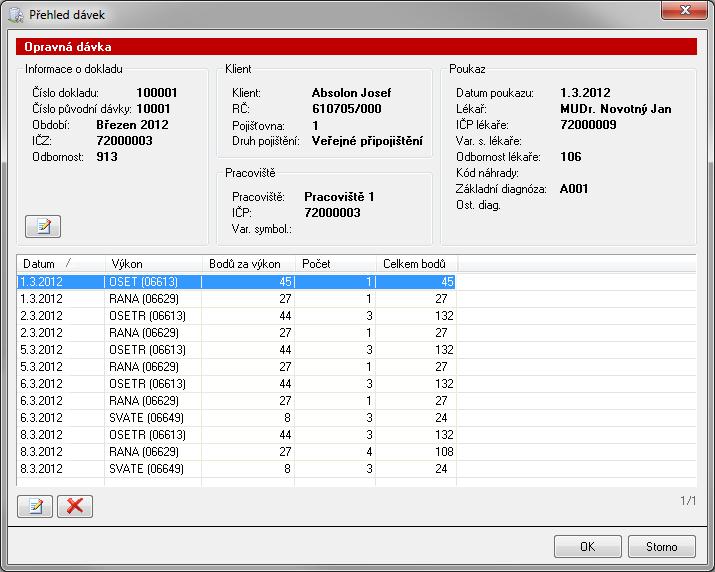Click the workplace IČP value 72000003
715x572 pixels.
click(332, 213)
